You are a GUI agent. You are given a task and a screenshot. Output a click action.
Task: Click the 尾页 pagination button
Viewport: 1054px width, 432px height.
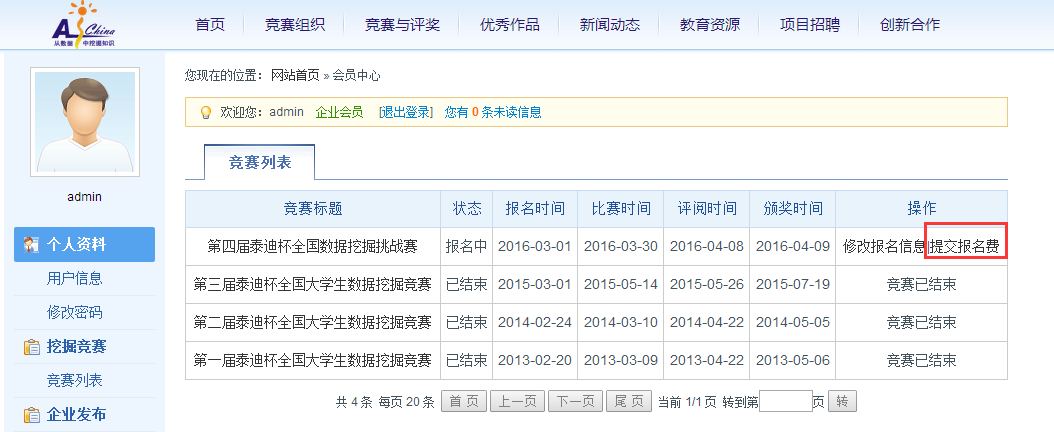click(x=629, y=402)
